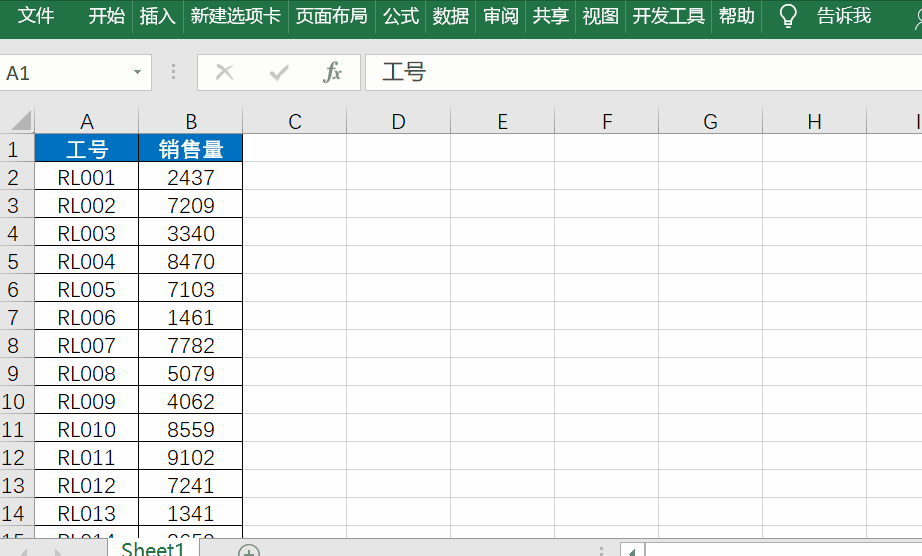Select column B header
Viewport: 922px width, 556px height.
tap(191, 122)
